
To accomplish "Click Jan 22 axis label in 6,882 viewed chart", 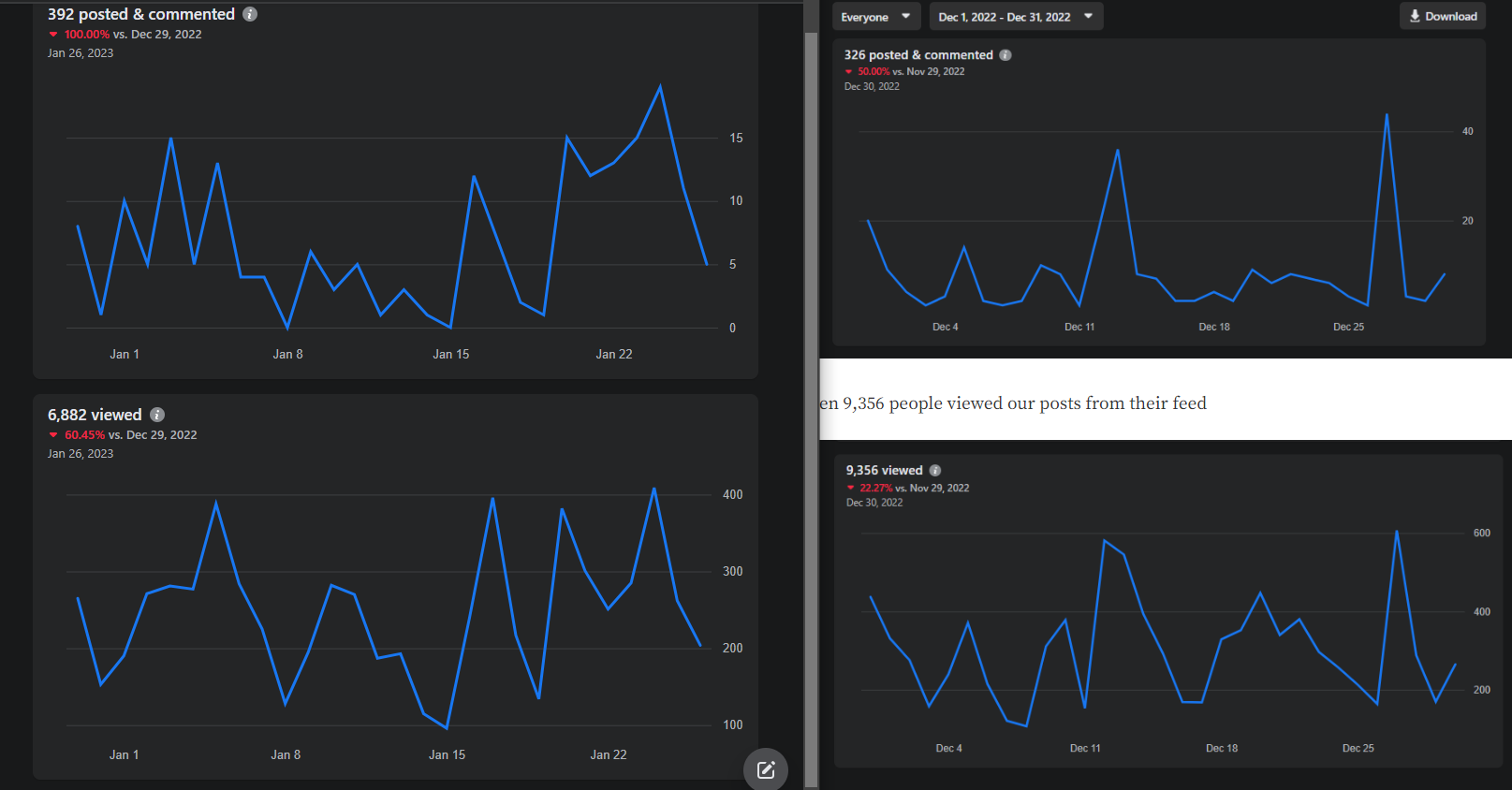I will click(609, 755).
